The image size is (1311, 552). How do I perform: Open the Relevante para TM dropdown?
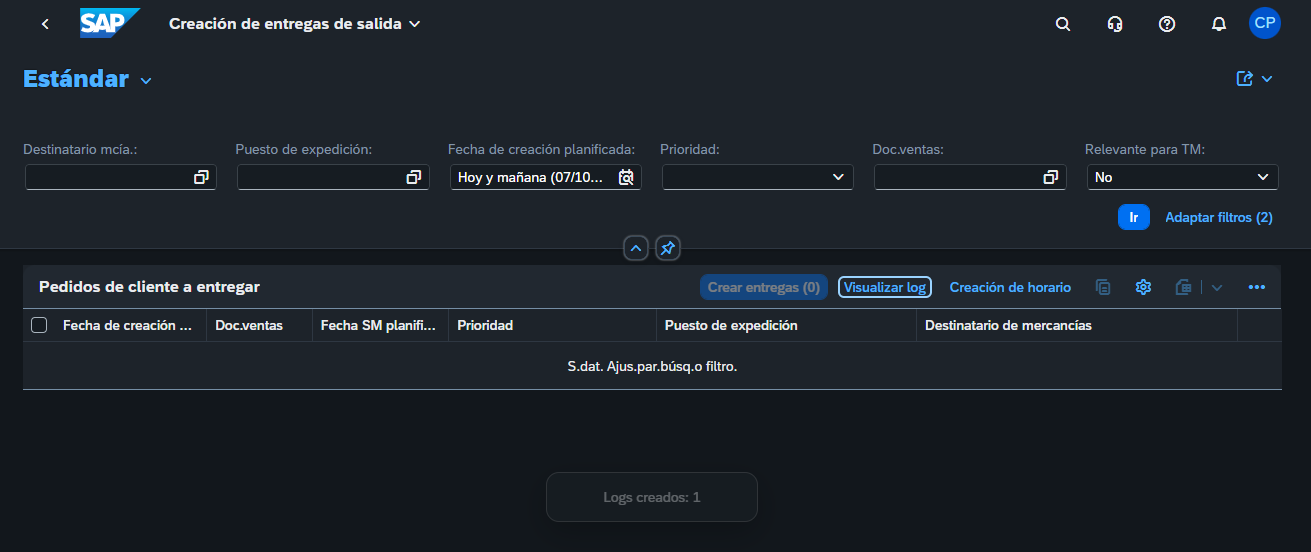tap(1262, 177)
